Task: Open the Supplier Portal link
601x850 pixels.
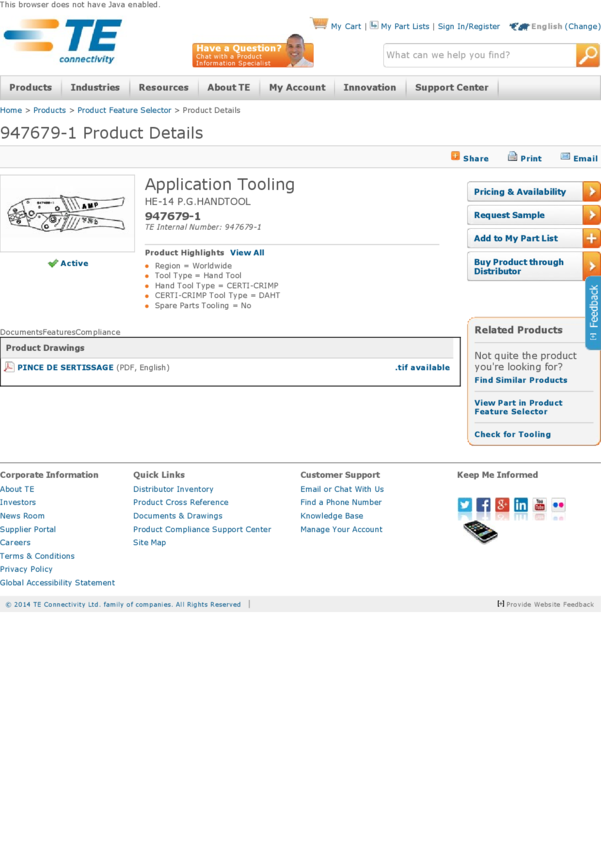Action: (28, 529)
